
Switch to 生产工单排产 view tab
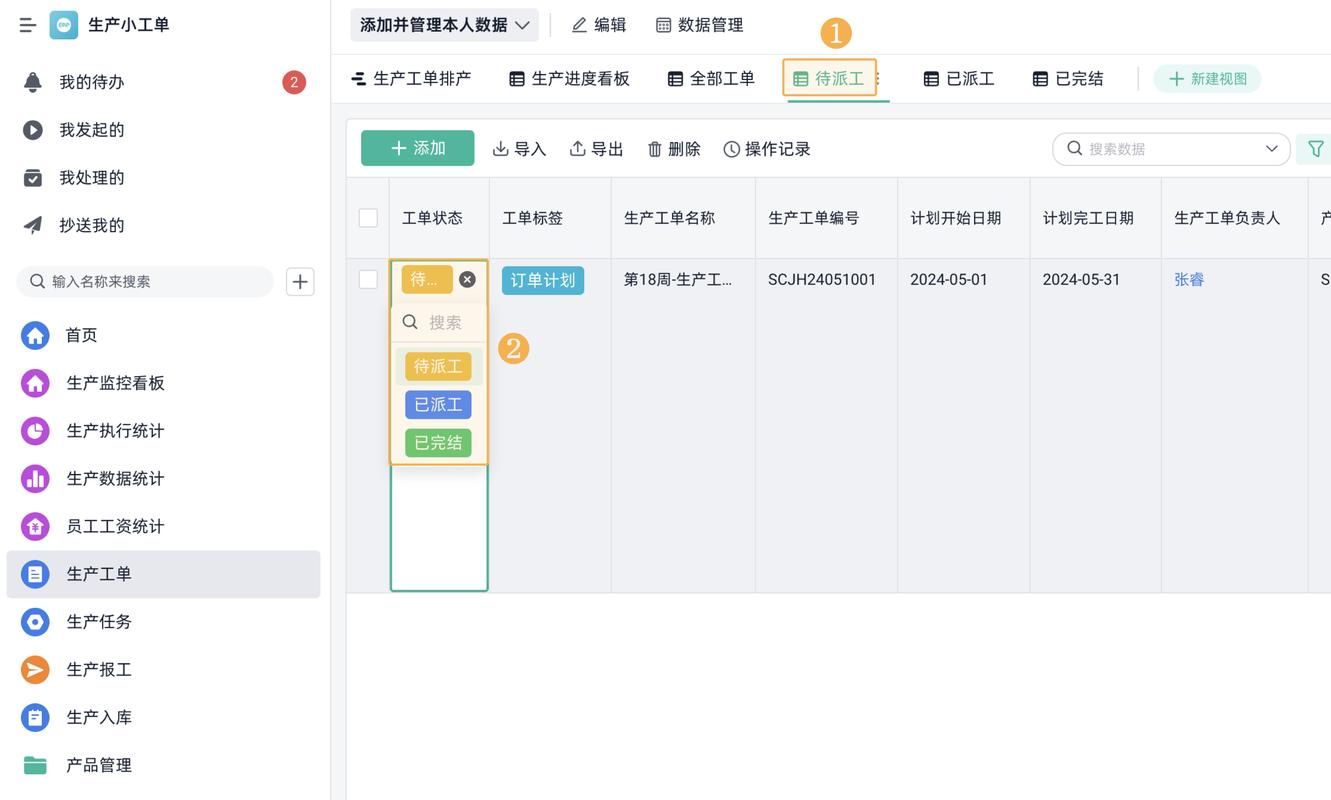click(411, 78)
